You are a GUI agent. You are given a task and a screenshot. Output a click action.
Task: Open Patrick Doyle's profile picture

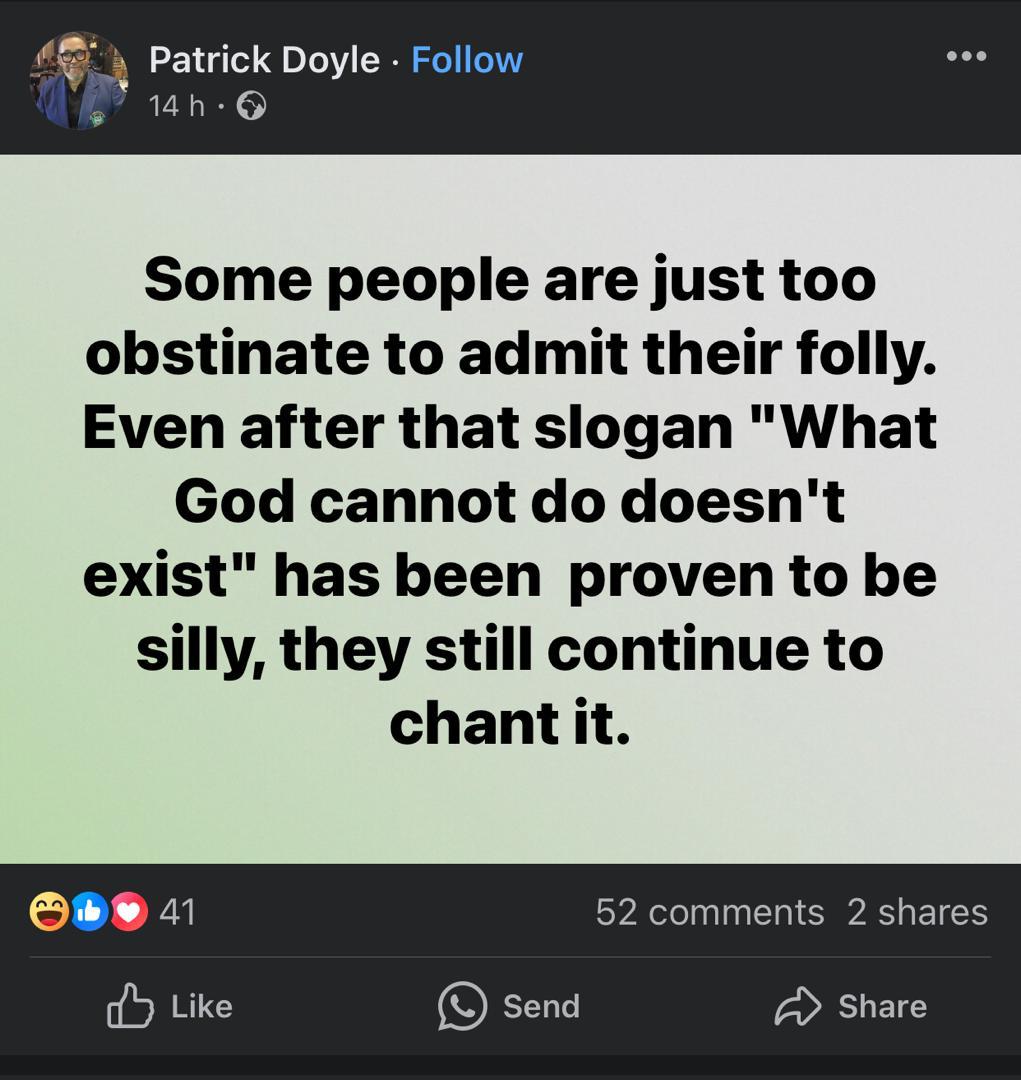(79, 81)
